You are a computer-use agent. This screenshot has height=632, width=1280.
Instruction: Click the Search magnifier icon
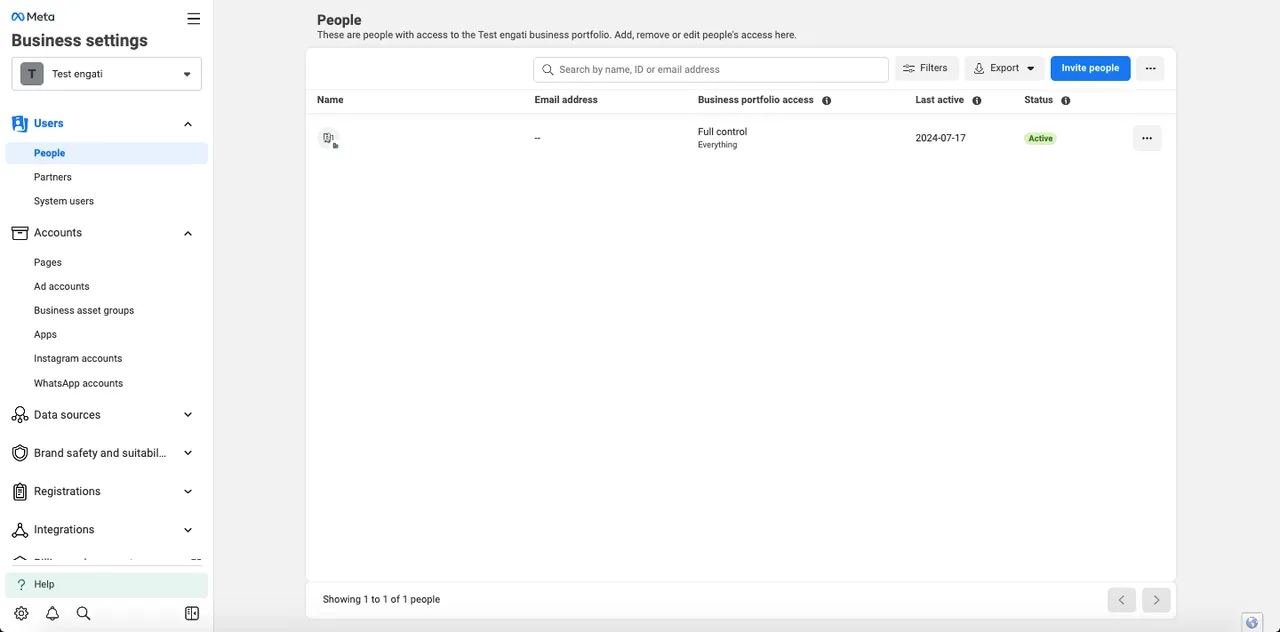coord(83,613)
